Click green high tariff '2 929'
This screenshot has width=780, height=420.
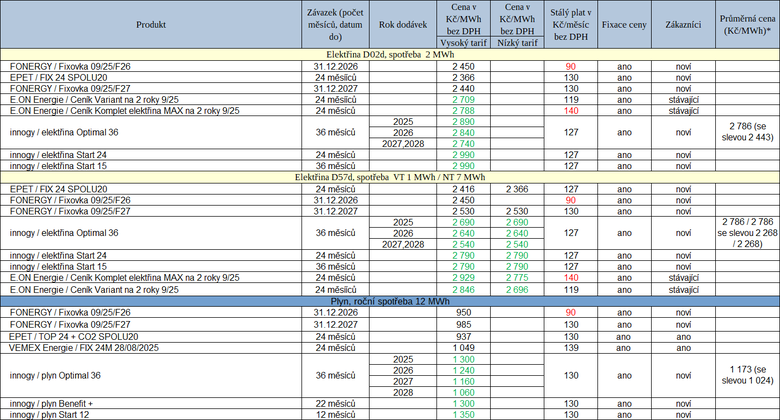[x=464, y=278]
